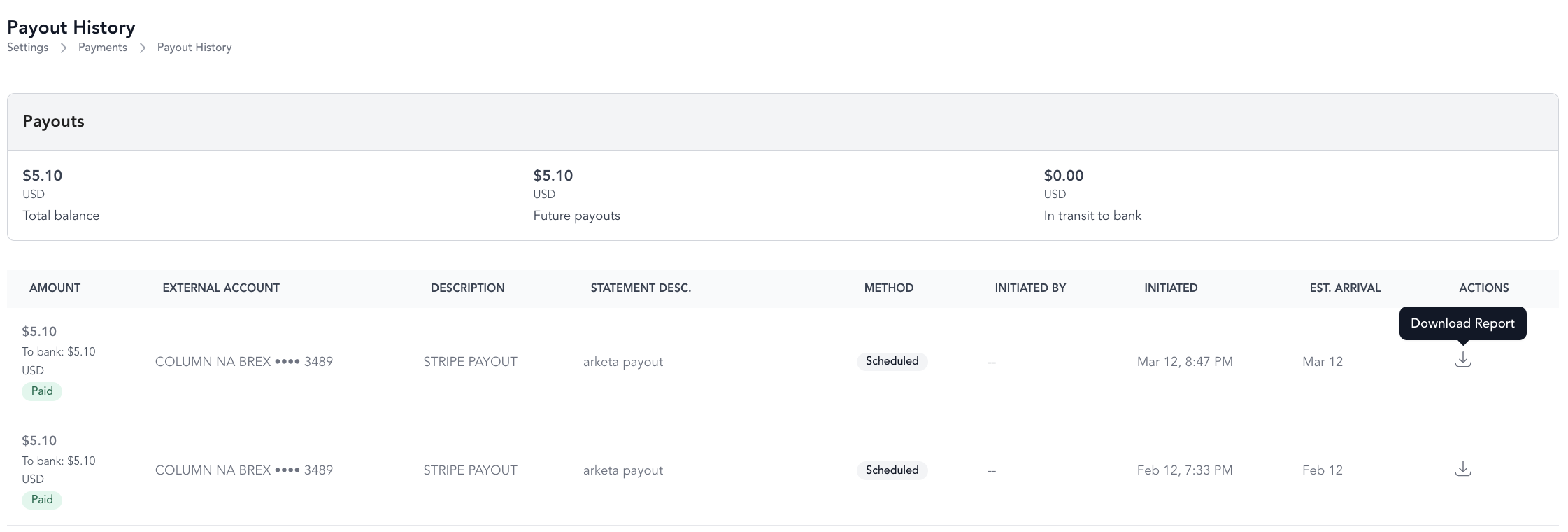Screen dimensions: 1568x532
Task: Click Paid badge on Mar 12 payout
Action: pos(42,391)
